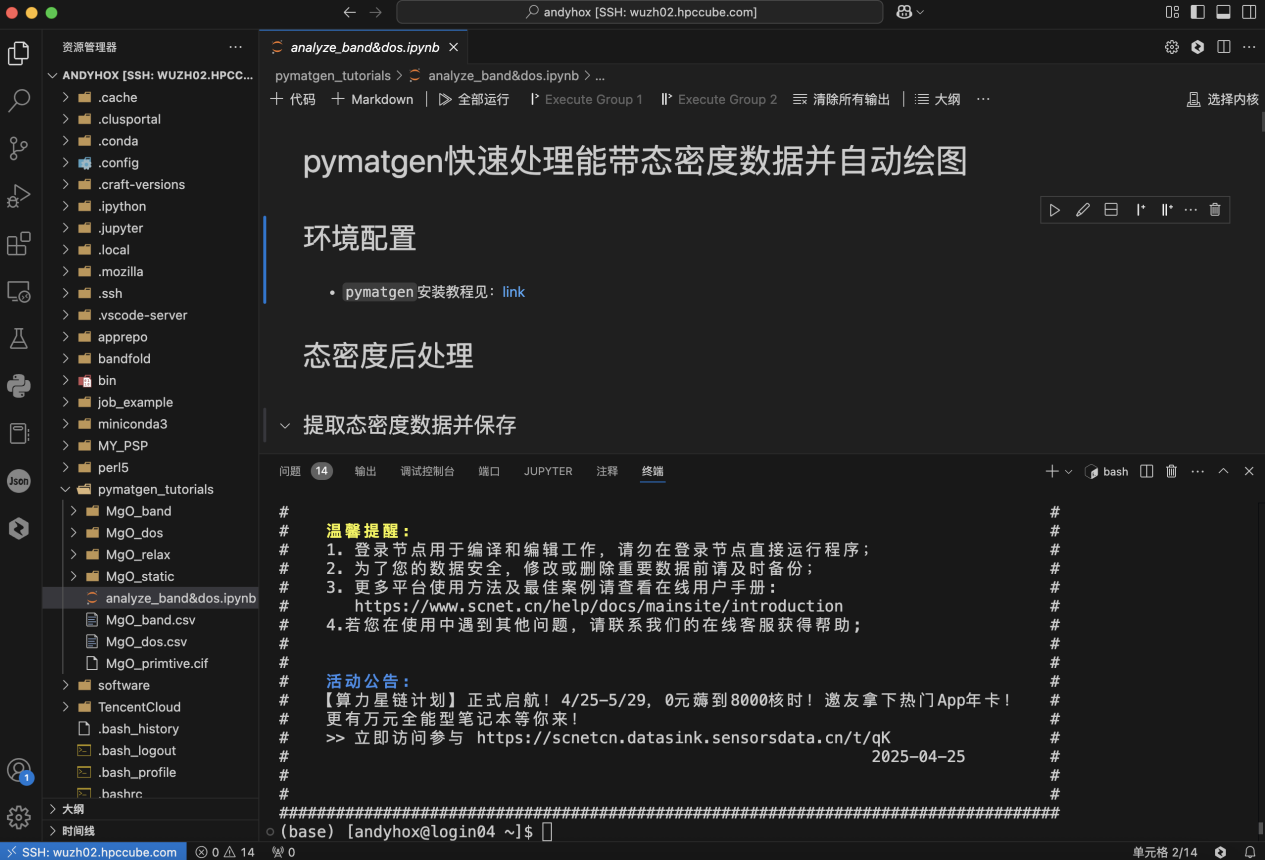Expand the MgO_band folder

[x=72, y=510]
